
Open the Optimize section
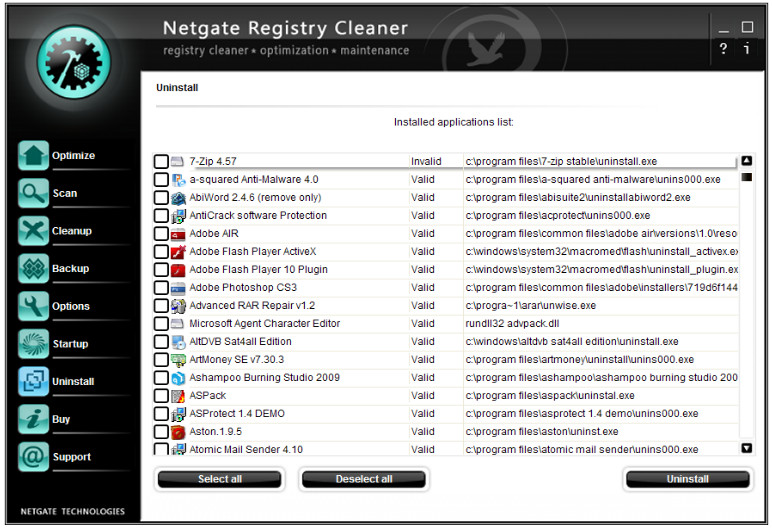[73, 156]
